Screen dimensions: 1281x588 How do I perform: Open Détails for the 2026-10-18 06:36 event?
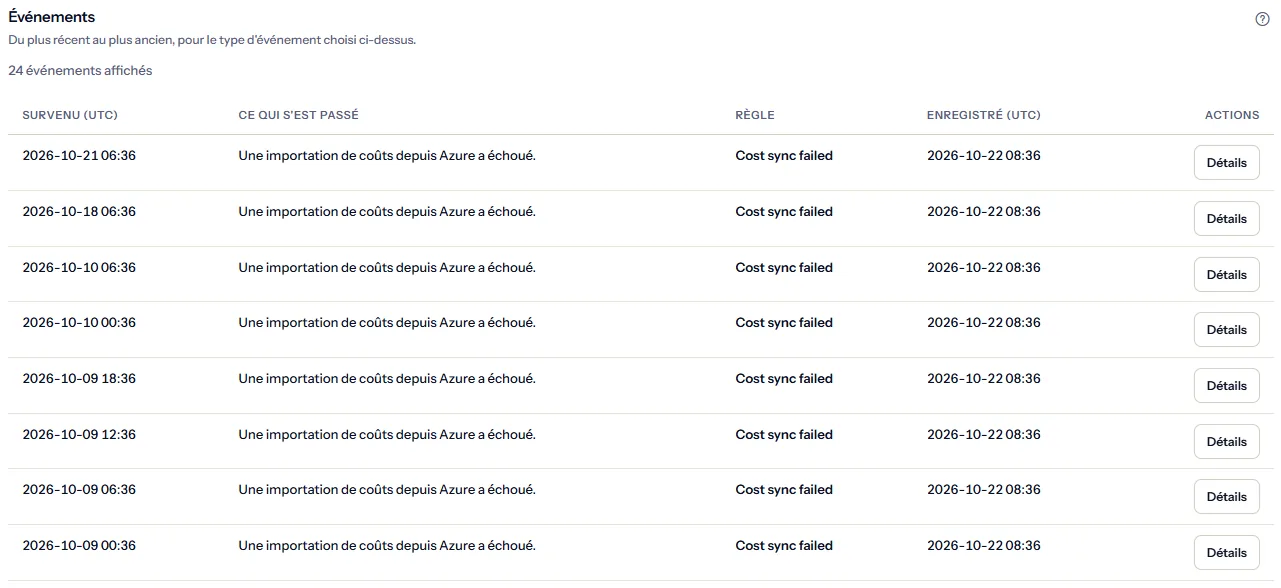click(1226, 219)
